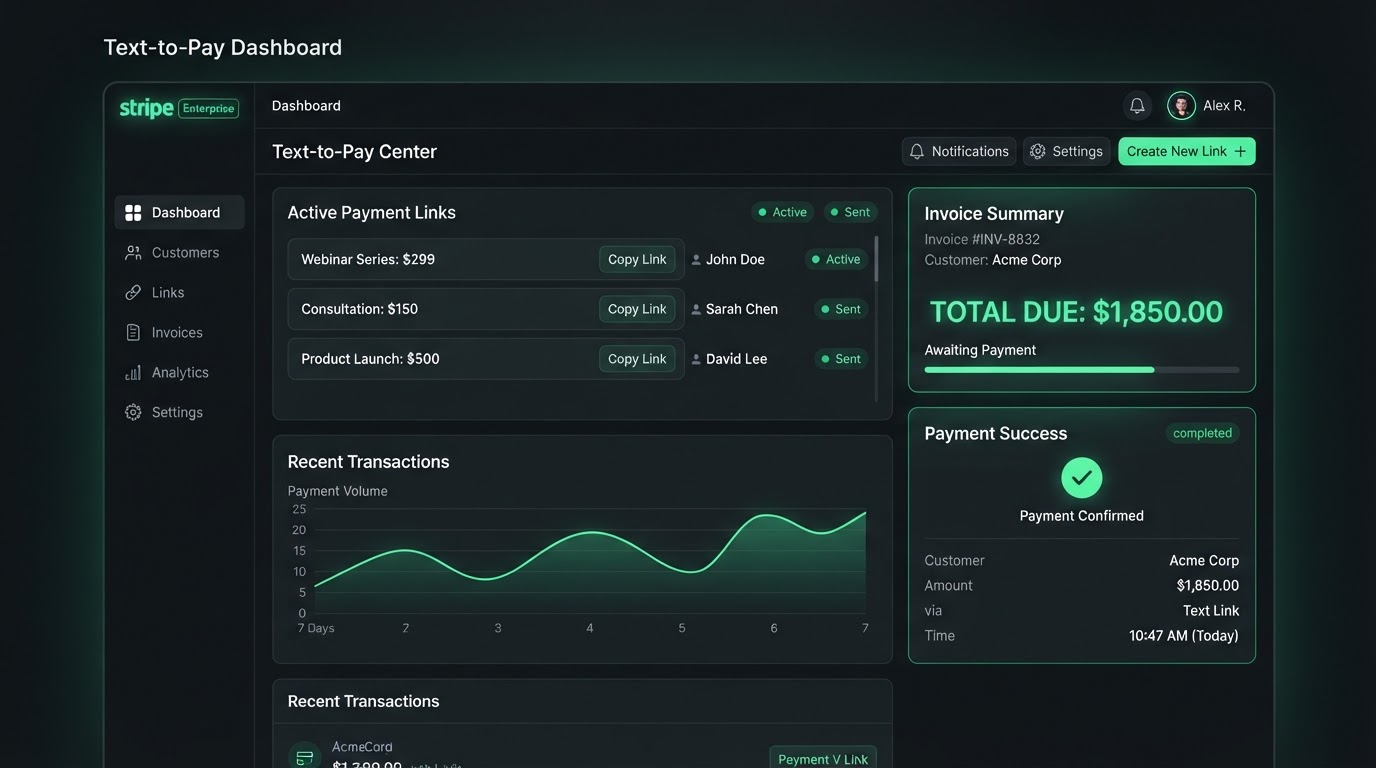This screenshot has height=768, width=1376.
Task: Click the Dashboard breadcrumb in top bar
Action: (306, 106)
